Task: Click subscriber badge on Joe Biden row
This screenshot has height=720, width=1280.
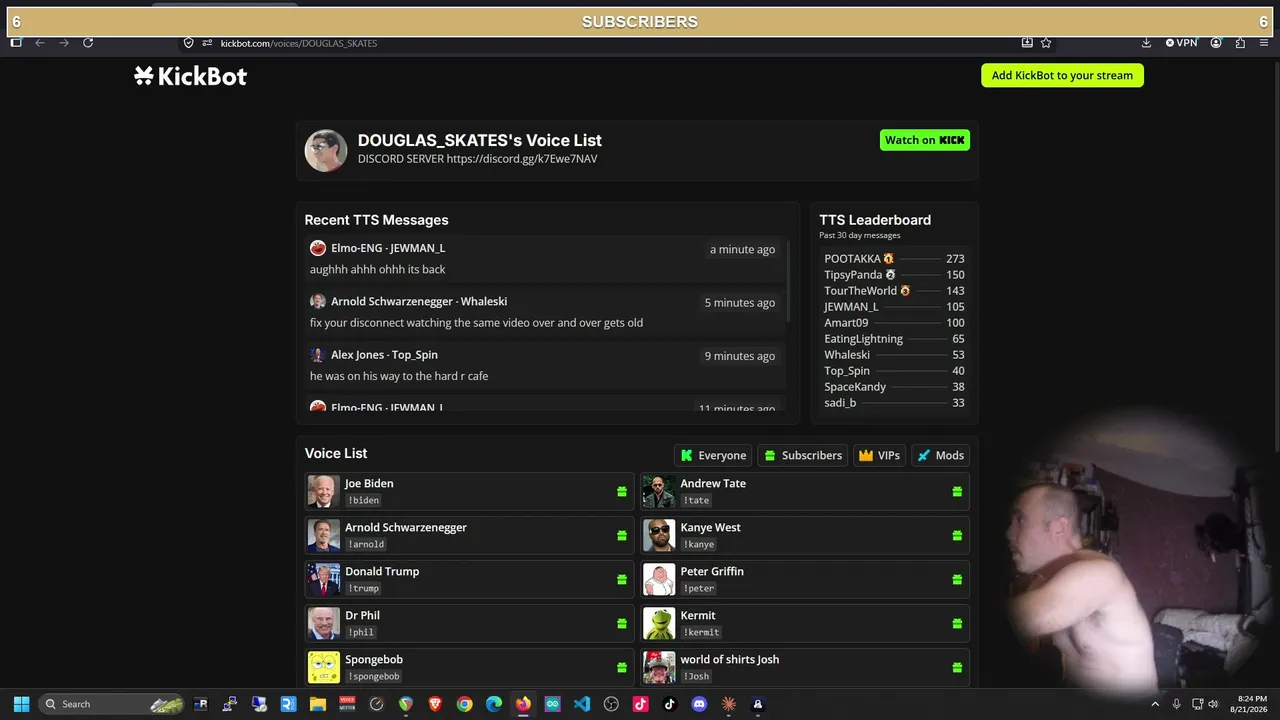Action: coord(622,492)
